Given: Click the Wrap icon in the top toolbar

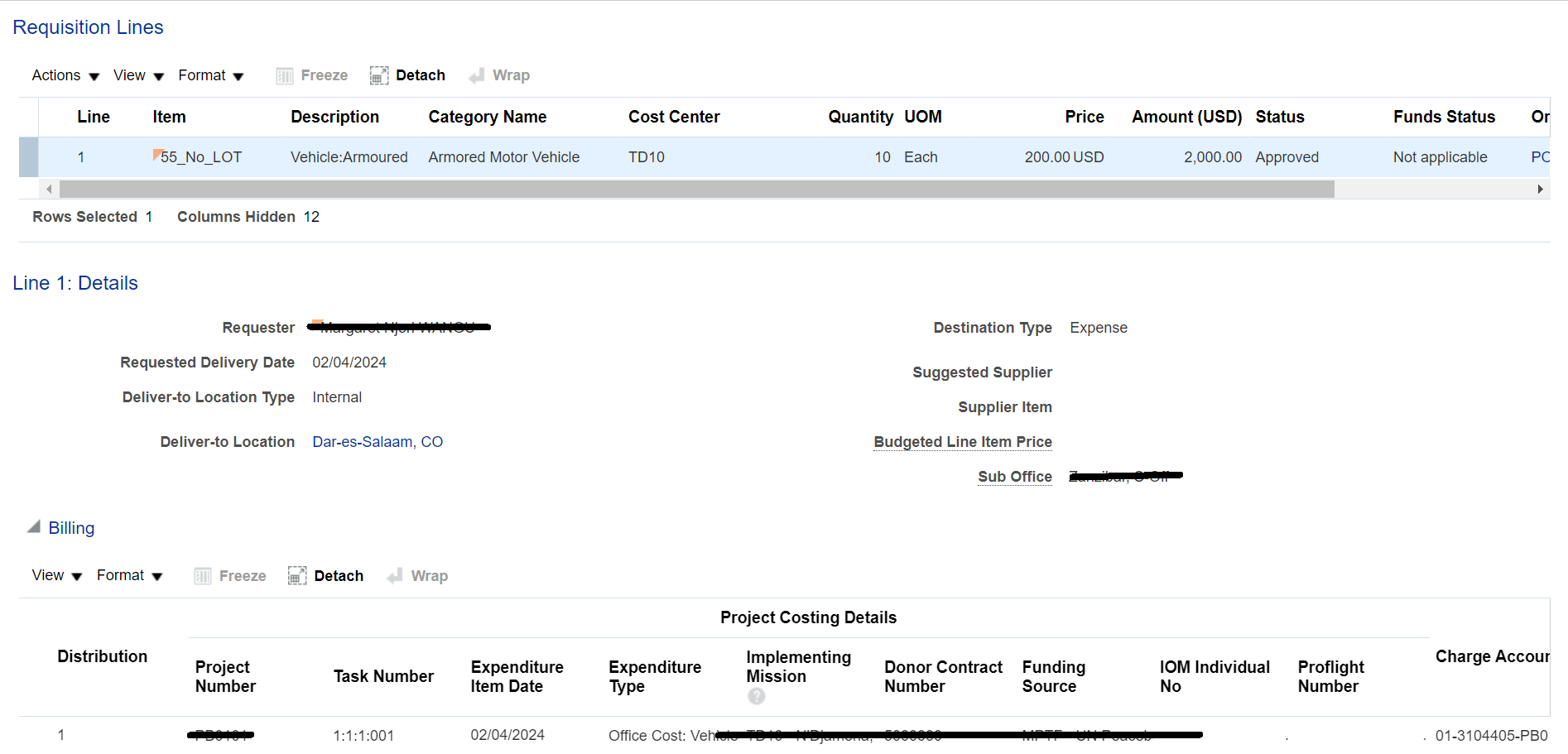Looking at the screenshot, I should (x=476, y=75).
